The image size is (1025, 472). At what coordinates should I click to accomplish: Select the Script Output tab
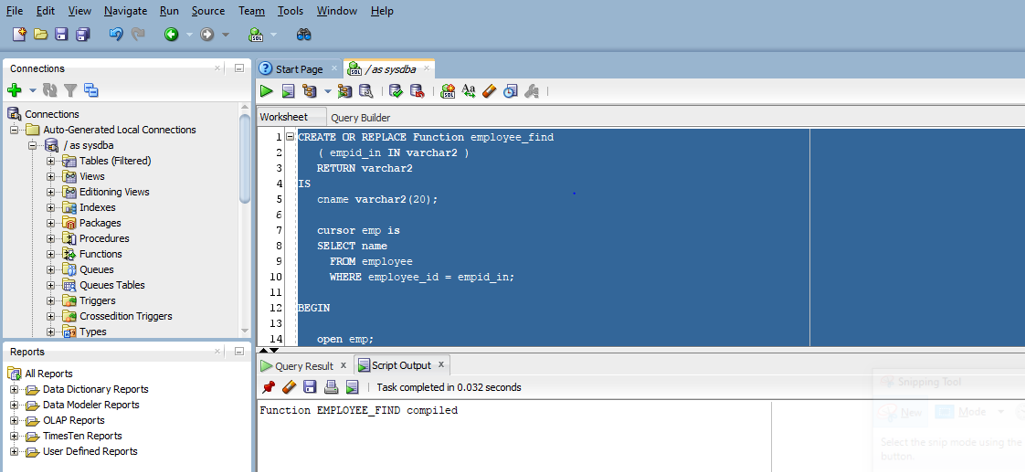[x=401, y=365]
